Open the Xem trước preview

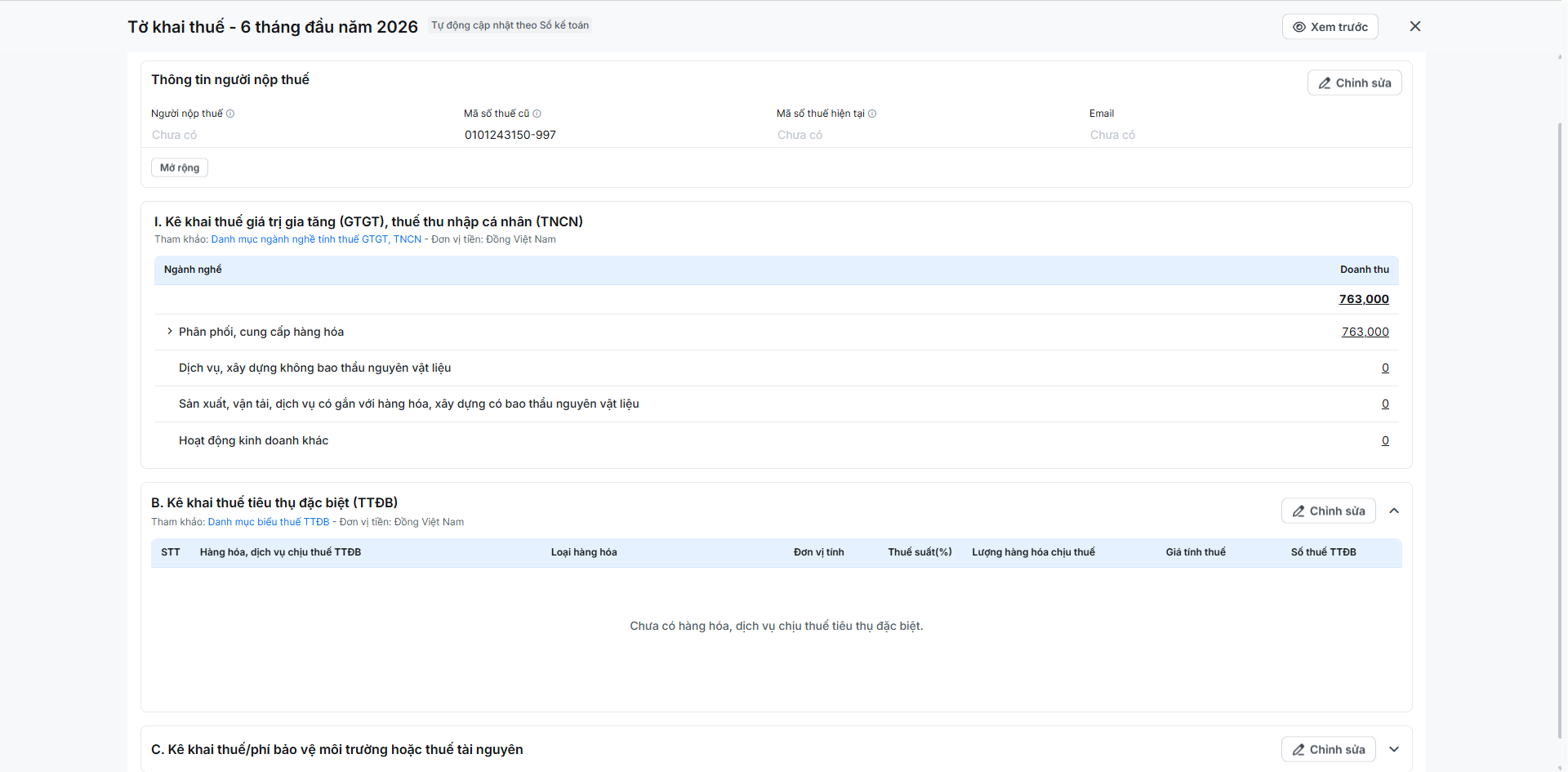click(1330, 27)
